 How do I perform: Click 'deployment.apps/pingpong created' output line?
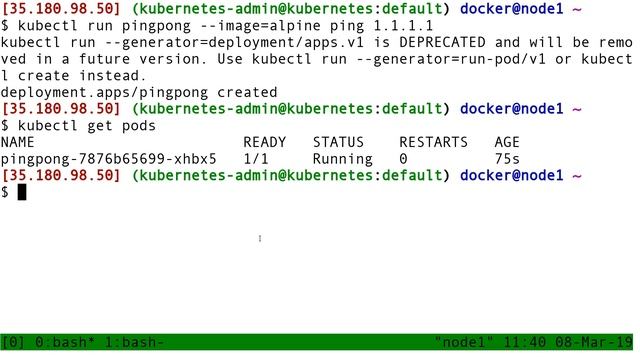(x=139, y=92)
